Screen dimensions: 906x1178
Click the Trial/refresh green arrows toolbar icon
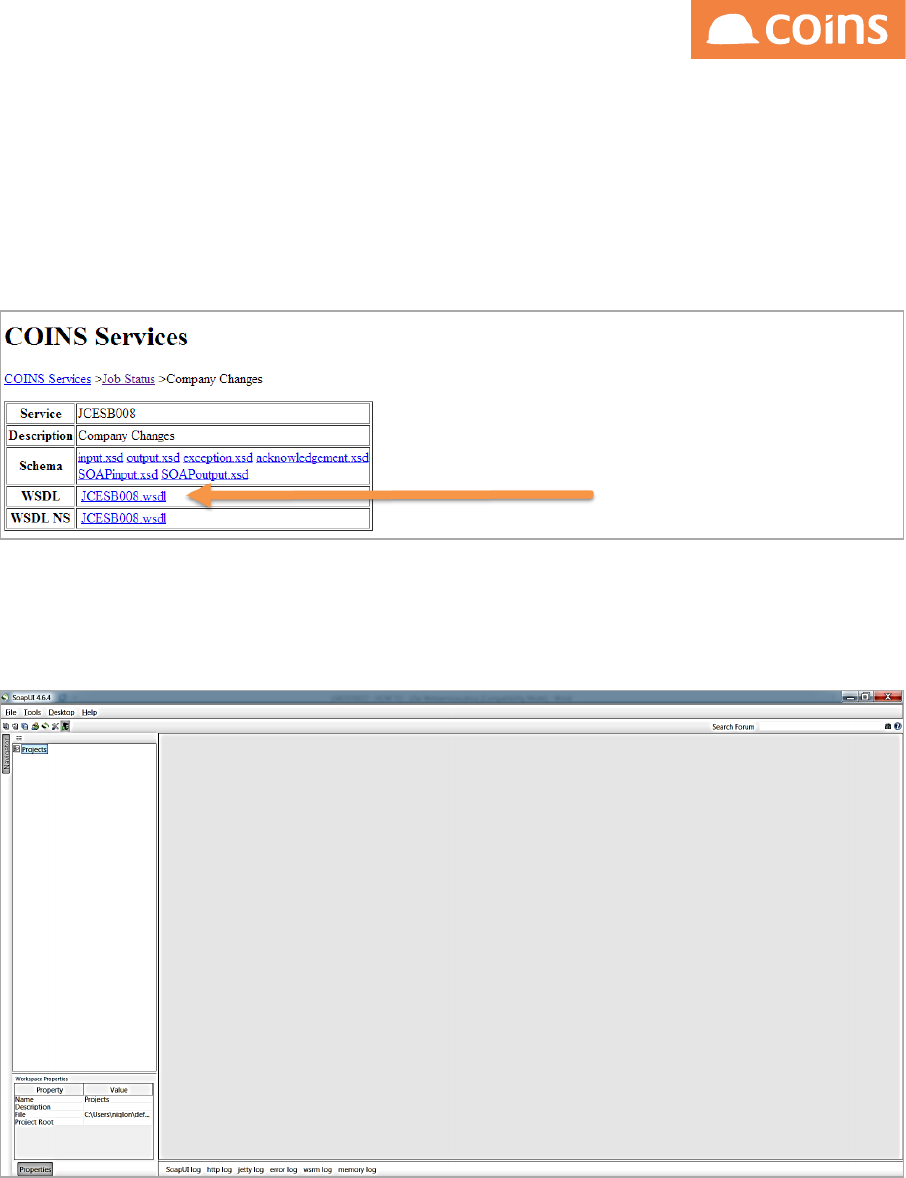(45, 726)
